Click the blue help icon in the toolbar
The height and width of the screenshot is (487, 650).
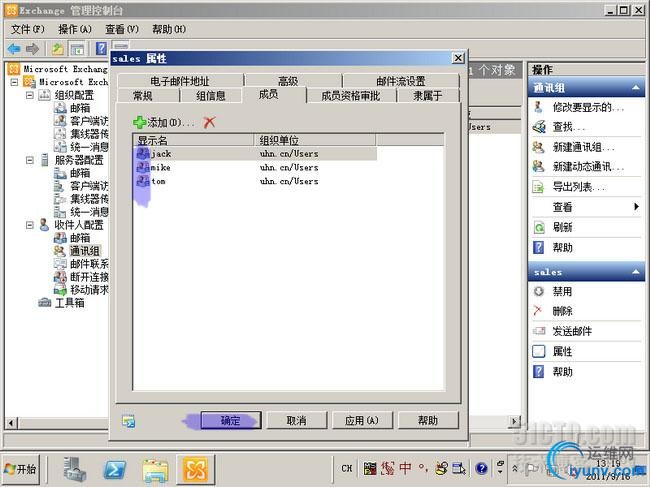101,48
